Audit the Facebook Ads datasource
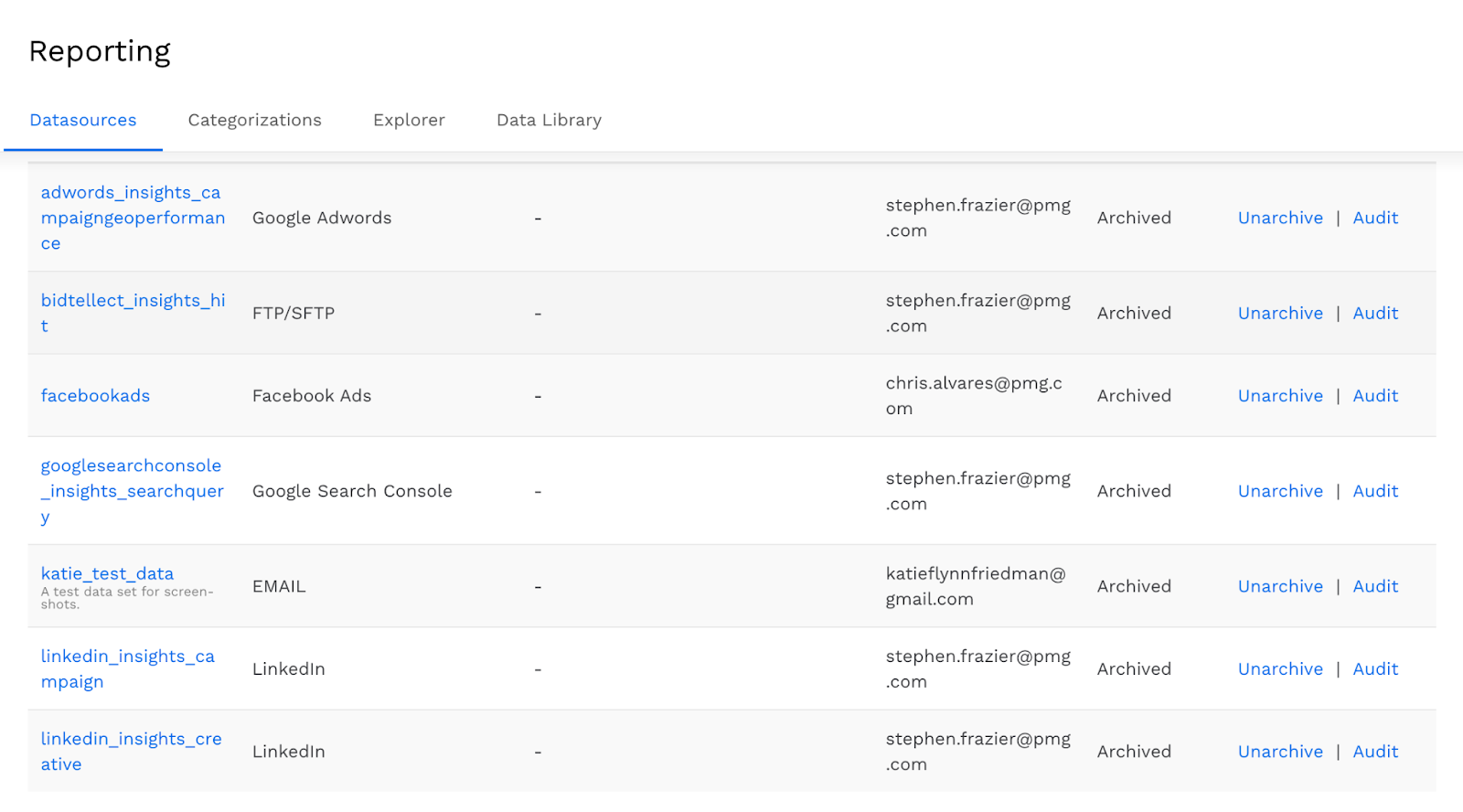This screenshot has height=812, width=1463. coord(1375,396)
